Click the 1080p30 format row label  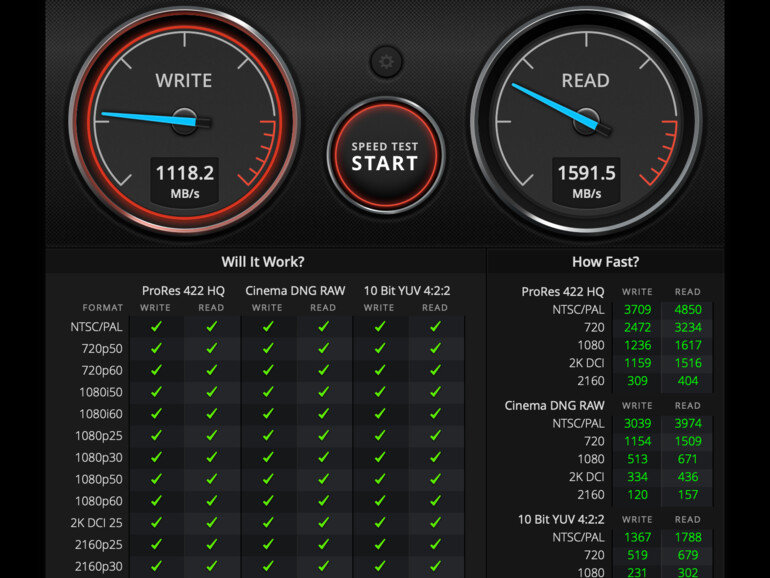[x=99, y=458]
